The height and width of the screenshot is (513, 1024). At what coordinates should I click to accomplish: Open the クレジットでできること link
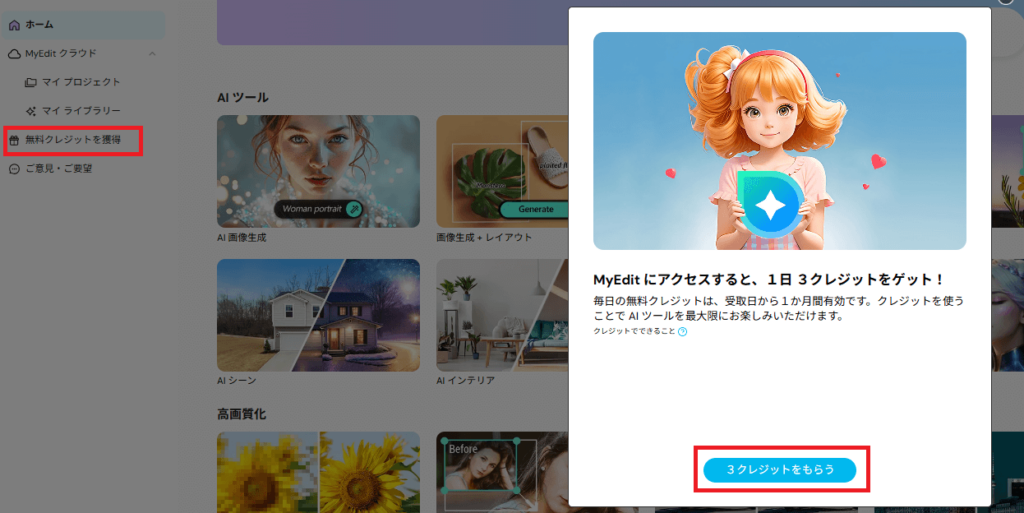click(x=634, y=332)
